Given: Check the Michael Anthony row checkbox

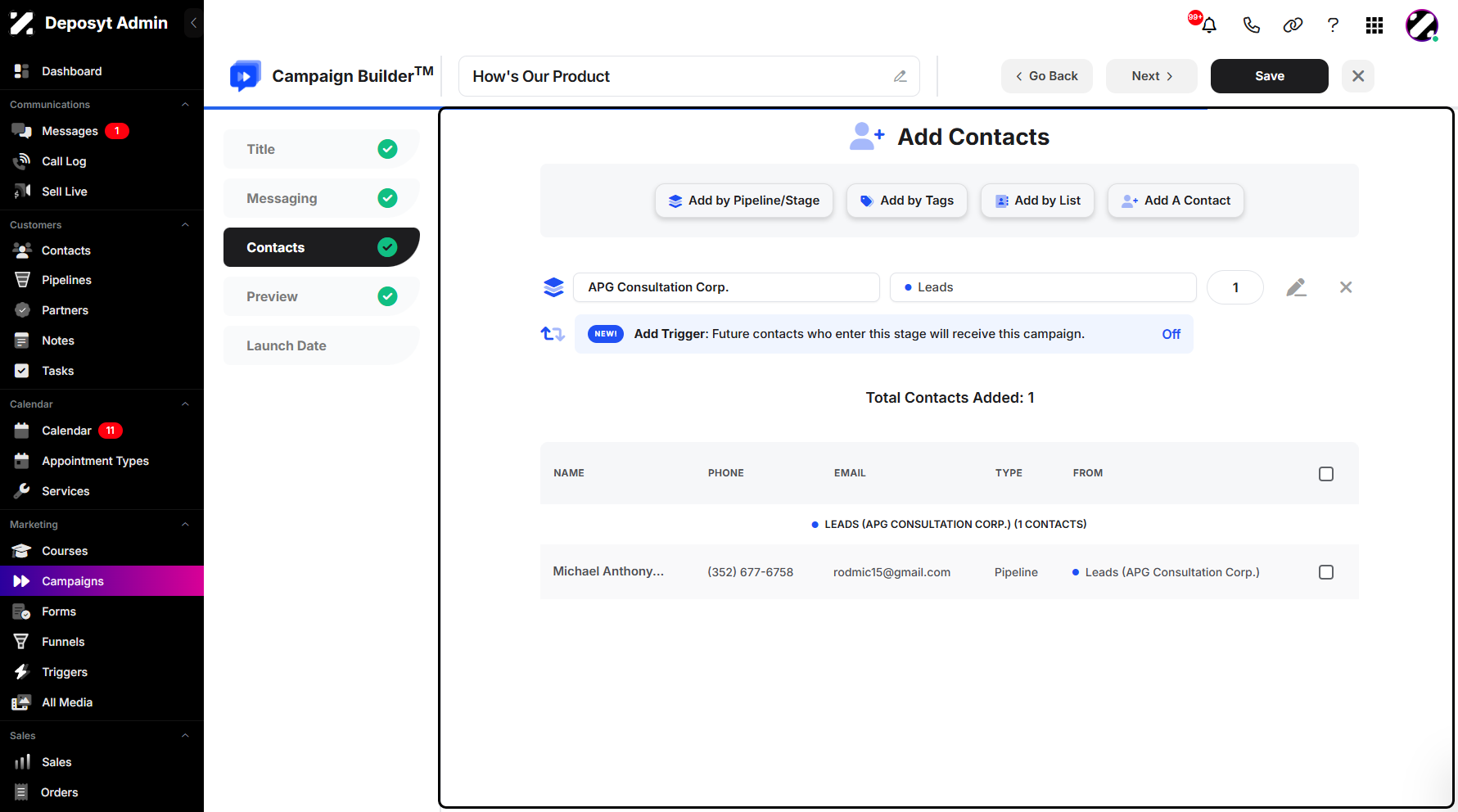Looking at the screenshot, I should [1326, 572].
